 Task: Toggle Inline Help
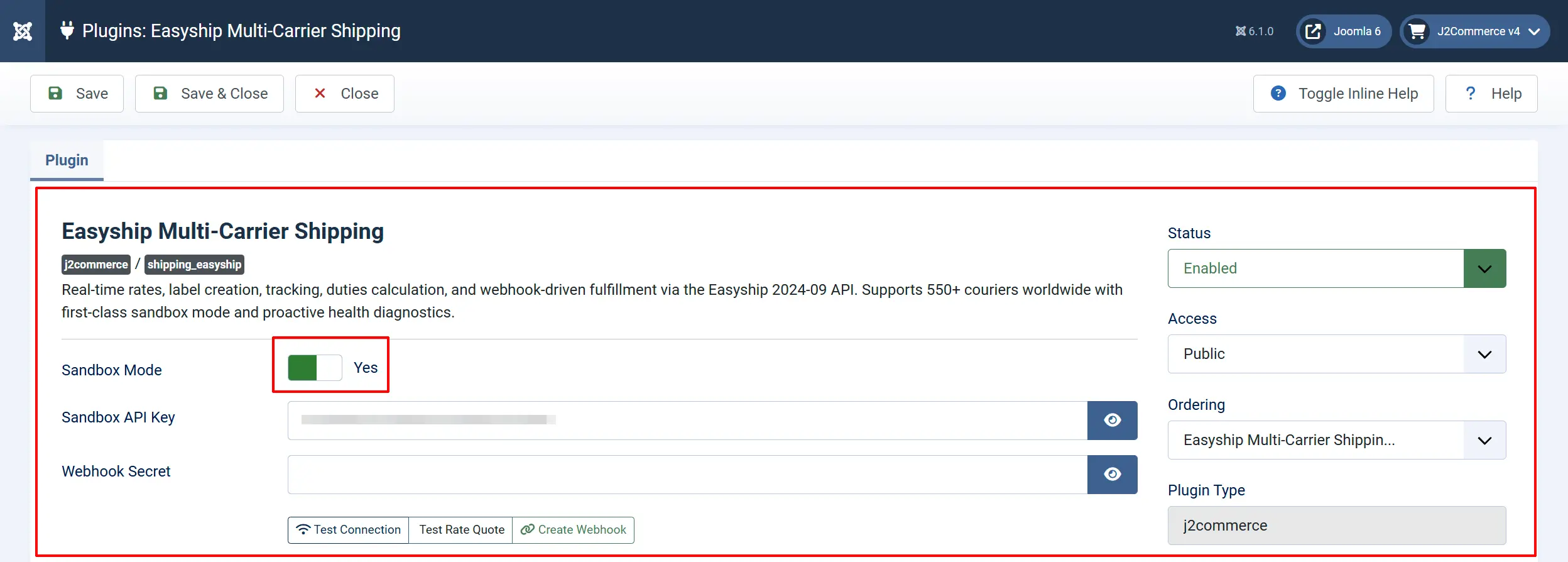pos(1344,94)
